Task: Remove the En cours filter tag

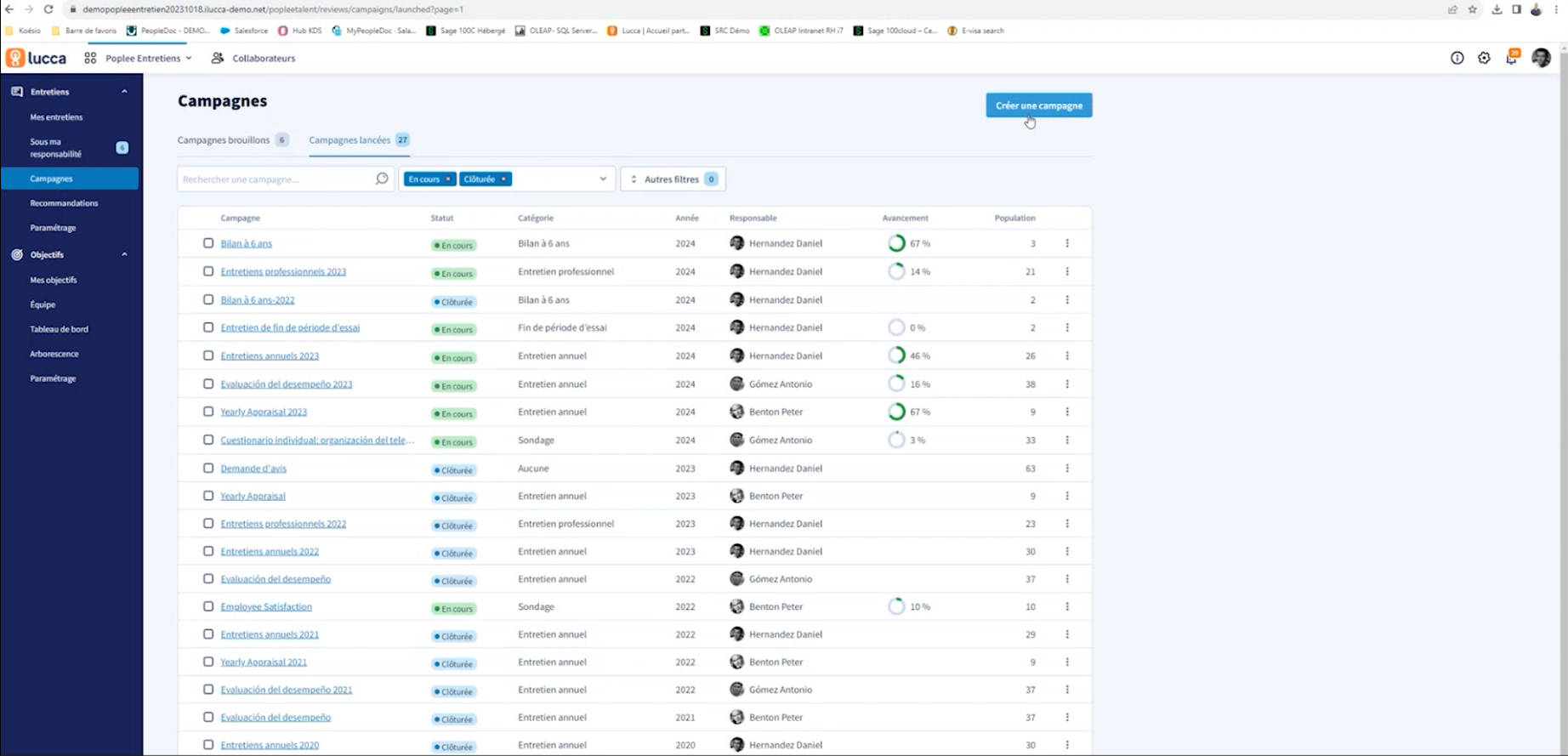Action: tap(448, 179)
